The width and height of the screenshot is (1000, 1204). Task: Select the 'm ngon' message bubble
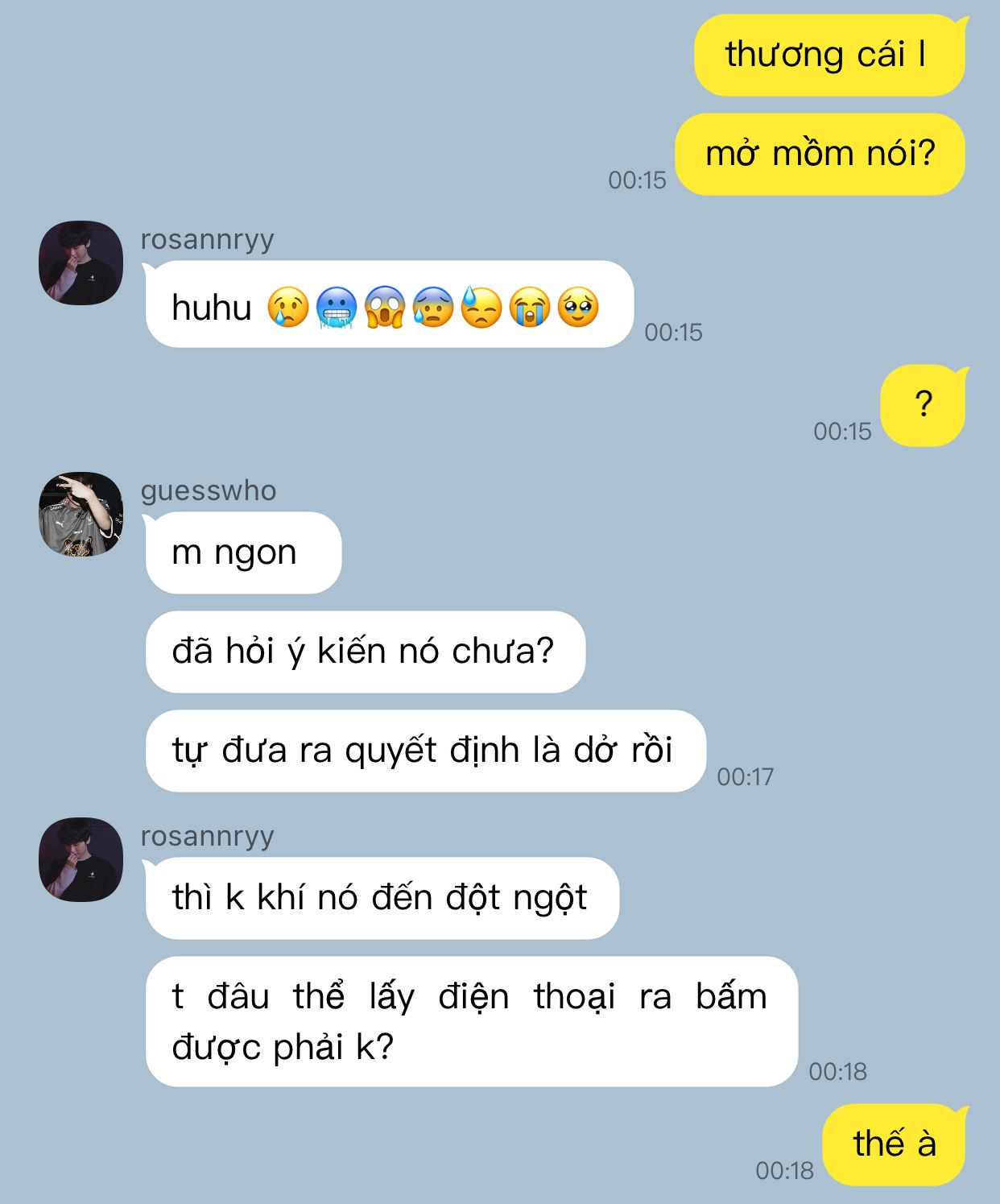coord(244,552)
